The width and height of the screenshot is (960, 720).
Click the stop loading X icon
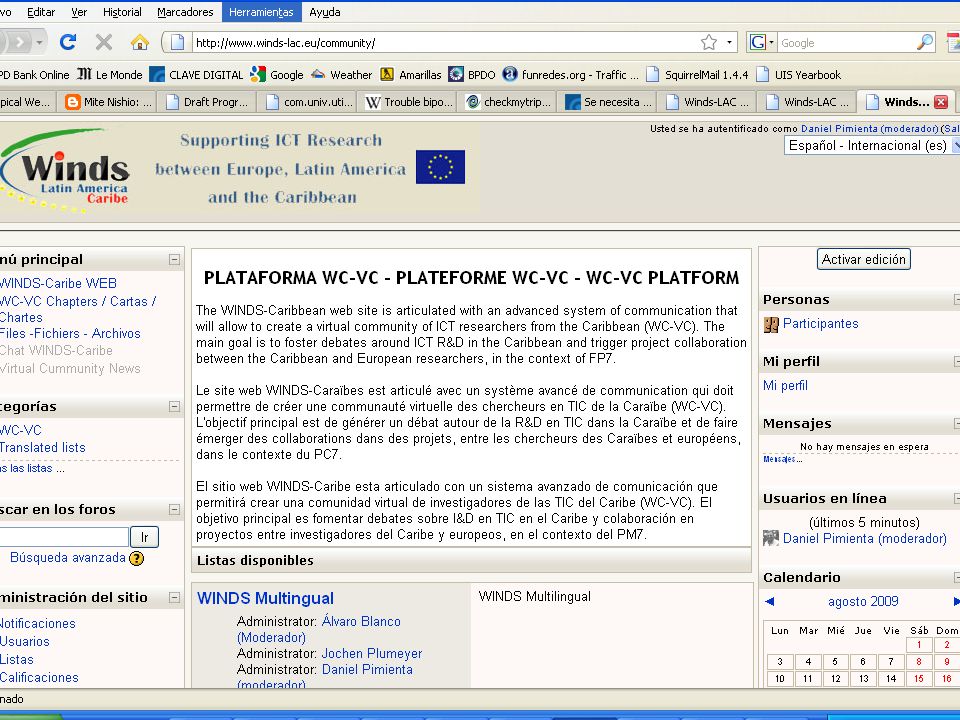point(104,42)
